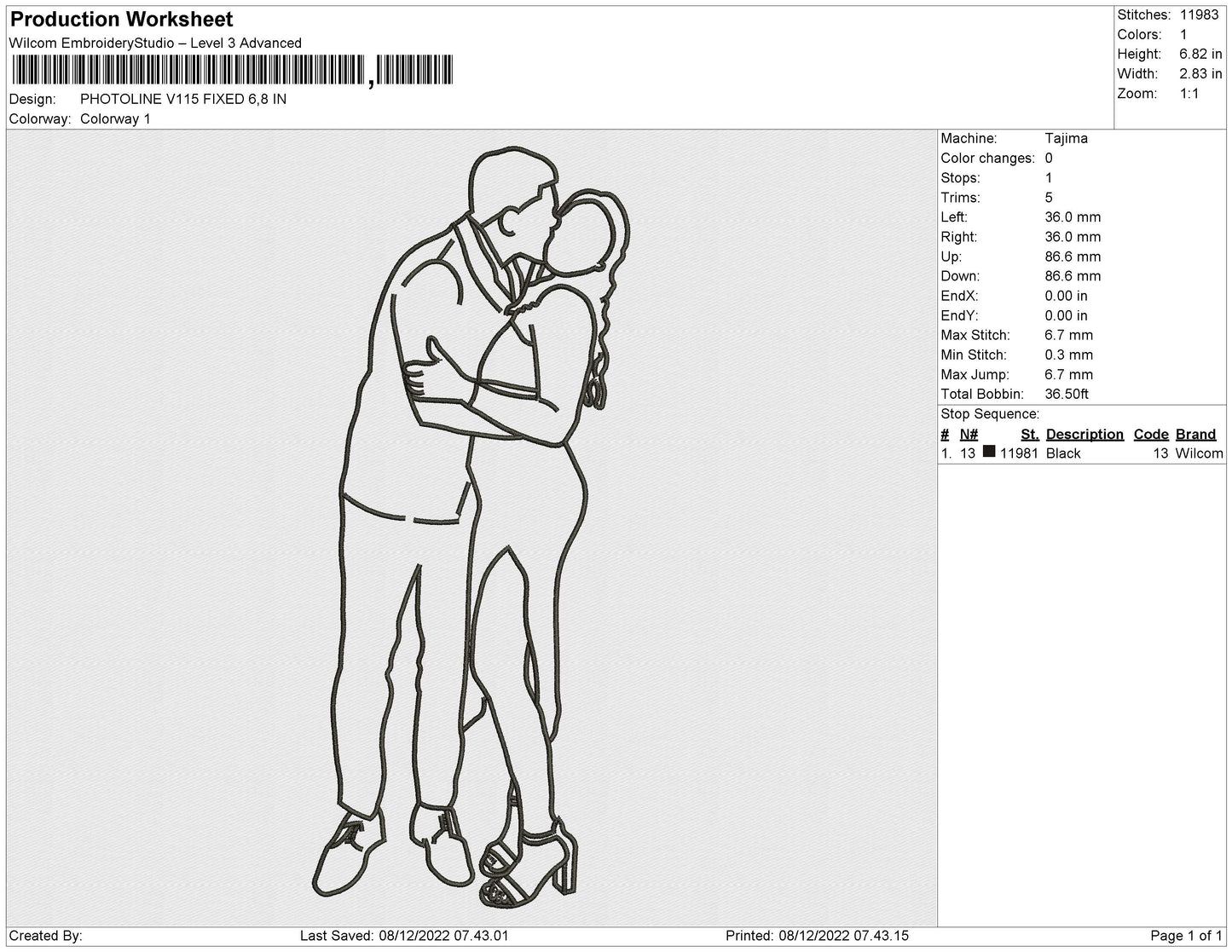Click the black color swatch in Stop Sequence
Viewport: 1232px width, 952px height.
click(x=989, y=453)
